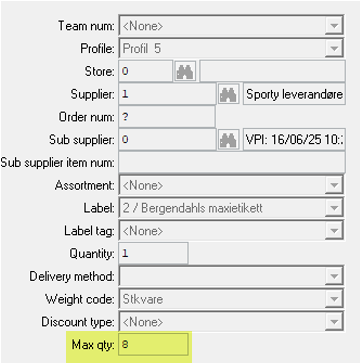
Task: Open supplier lookup with the binoculars icon
Action: 228,94
